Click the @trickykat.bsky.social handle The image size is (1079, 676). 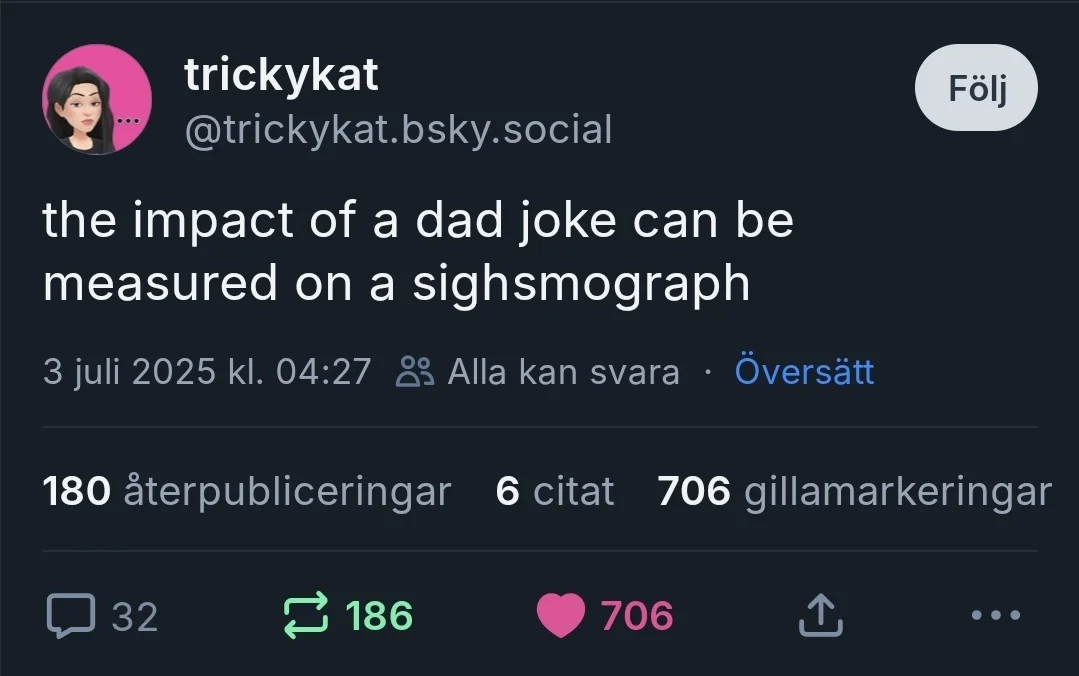(398, 129)
